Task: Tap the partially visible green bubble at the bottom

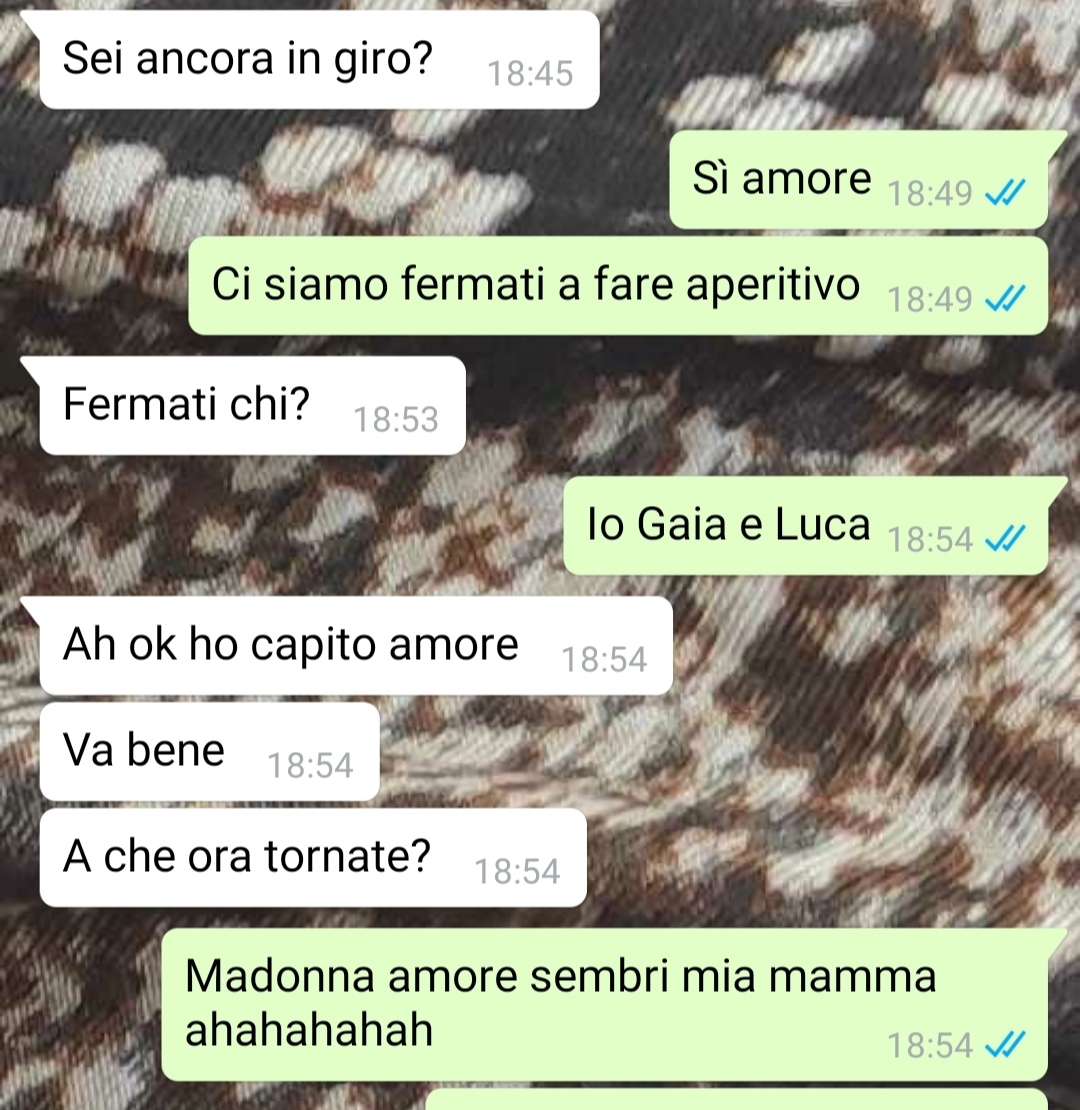Action: coord(737,1099)
